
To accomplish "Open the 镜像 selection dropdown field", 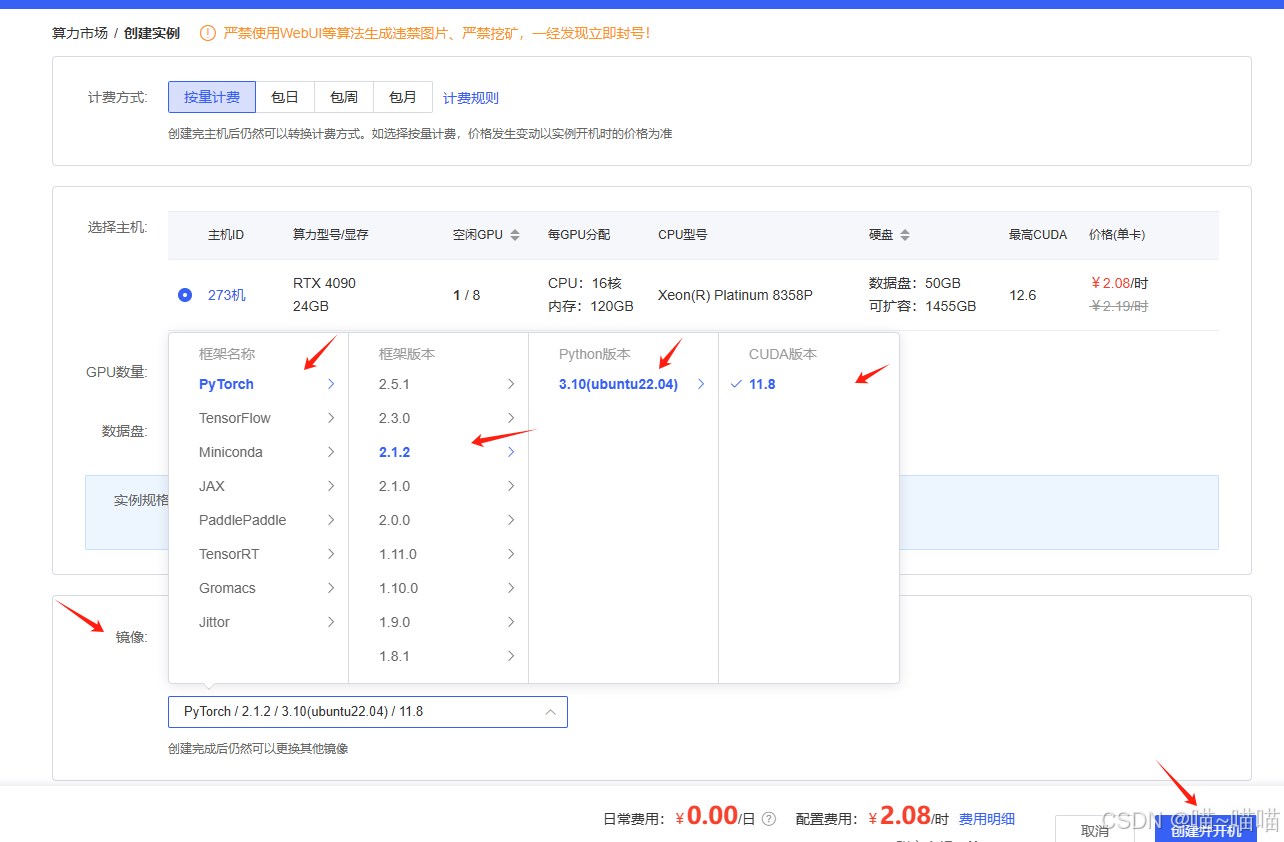I will coord(368,712).
